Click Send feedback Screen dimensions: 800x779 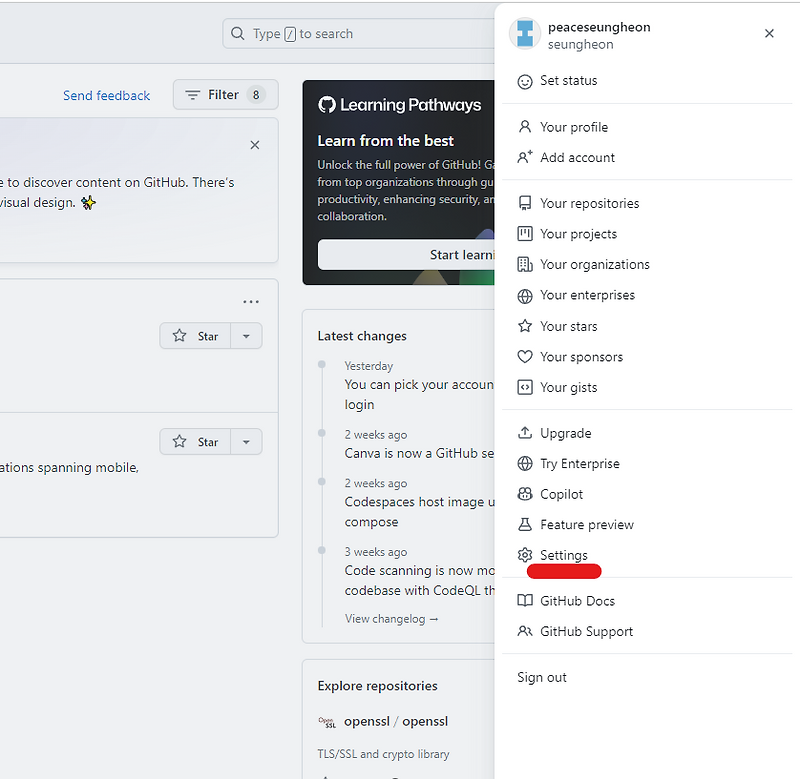point(106,94)
